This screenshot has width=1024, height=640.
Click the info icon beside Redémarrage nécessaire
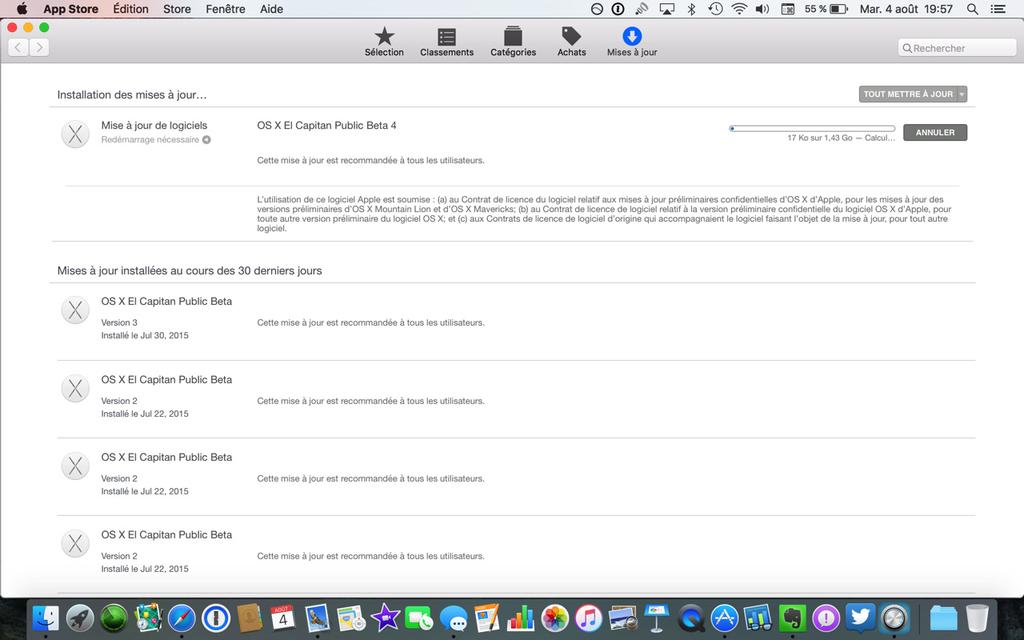pyautogui.click(x=207, y=139)
